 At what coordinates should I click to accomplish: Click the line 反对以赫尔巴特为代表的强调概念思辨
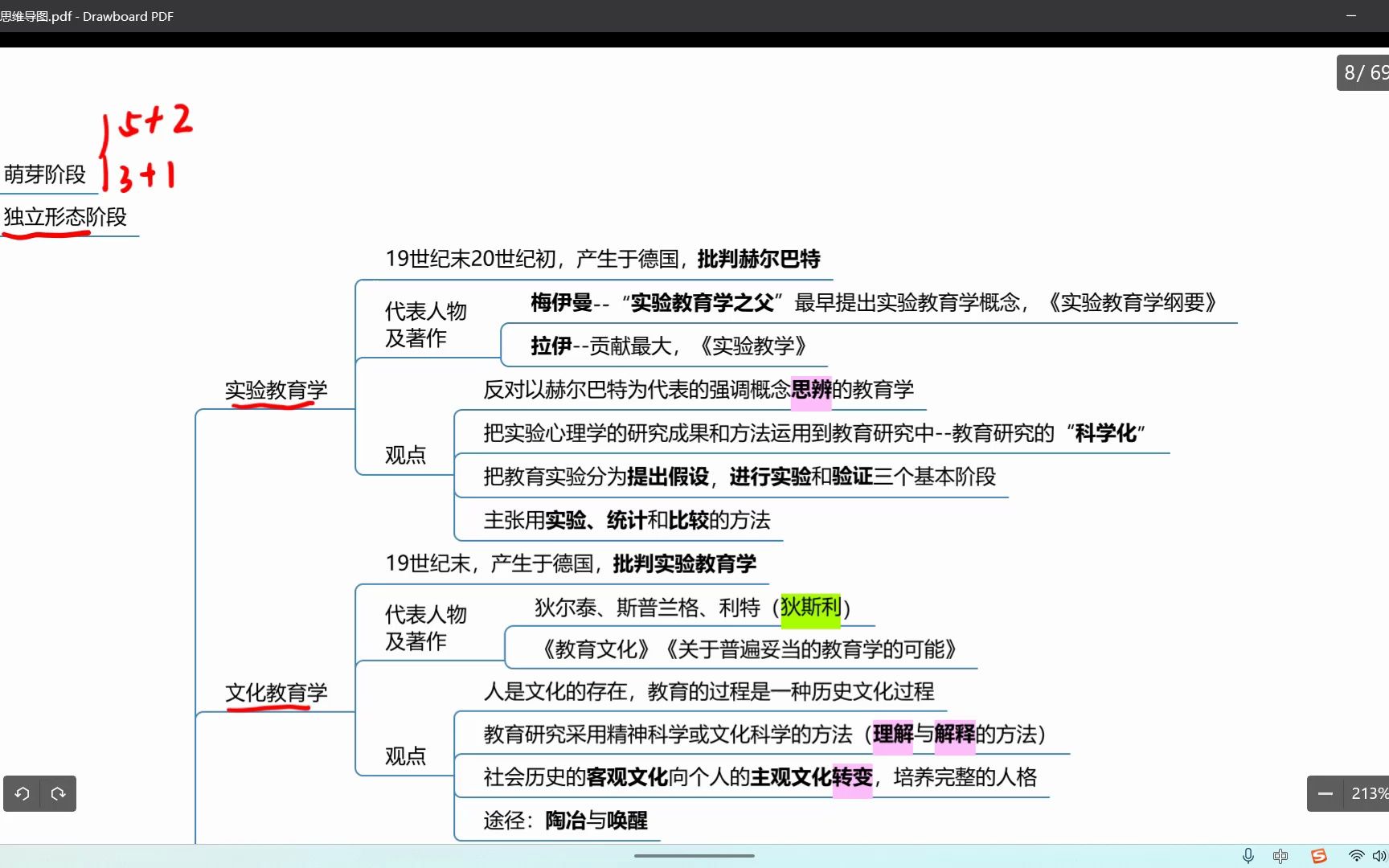click(x=699, y=390)
